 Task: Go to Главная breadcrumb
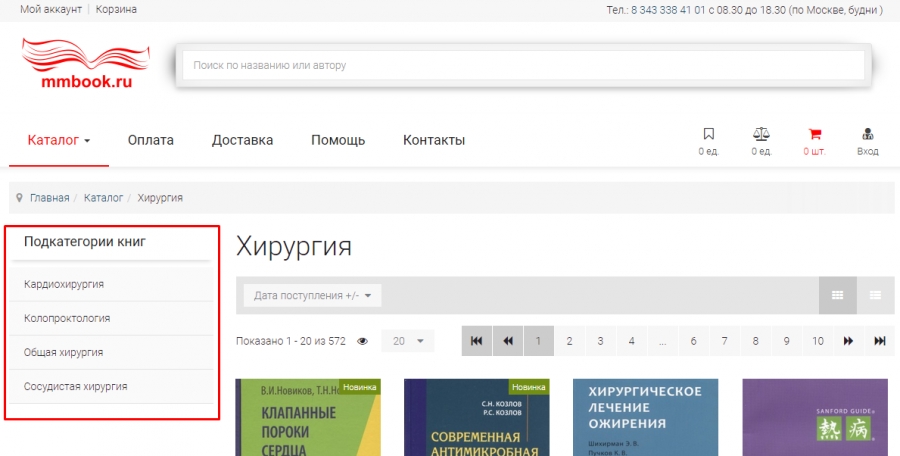pyautogui.click(x=49, y=198)
